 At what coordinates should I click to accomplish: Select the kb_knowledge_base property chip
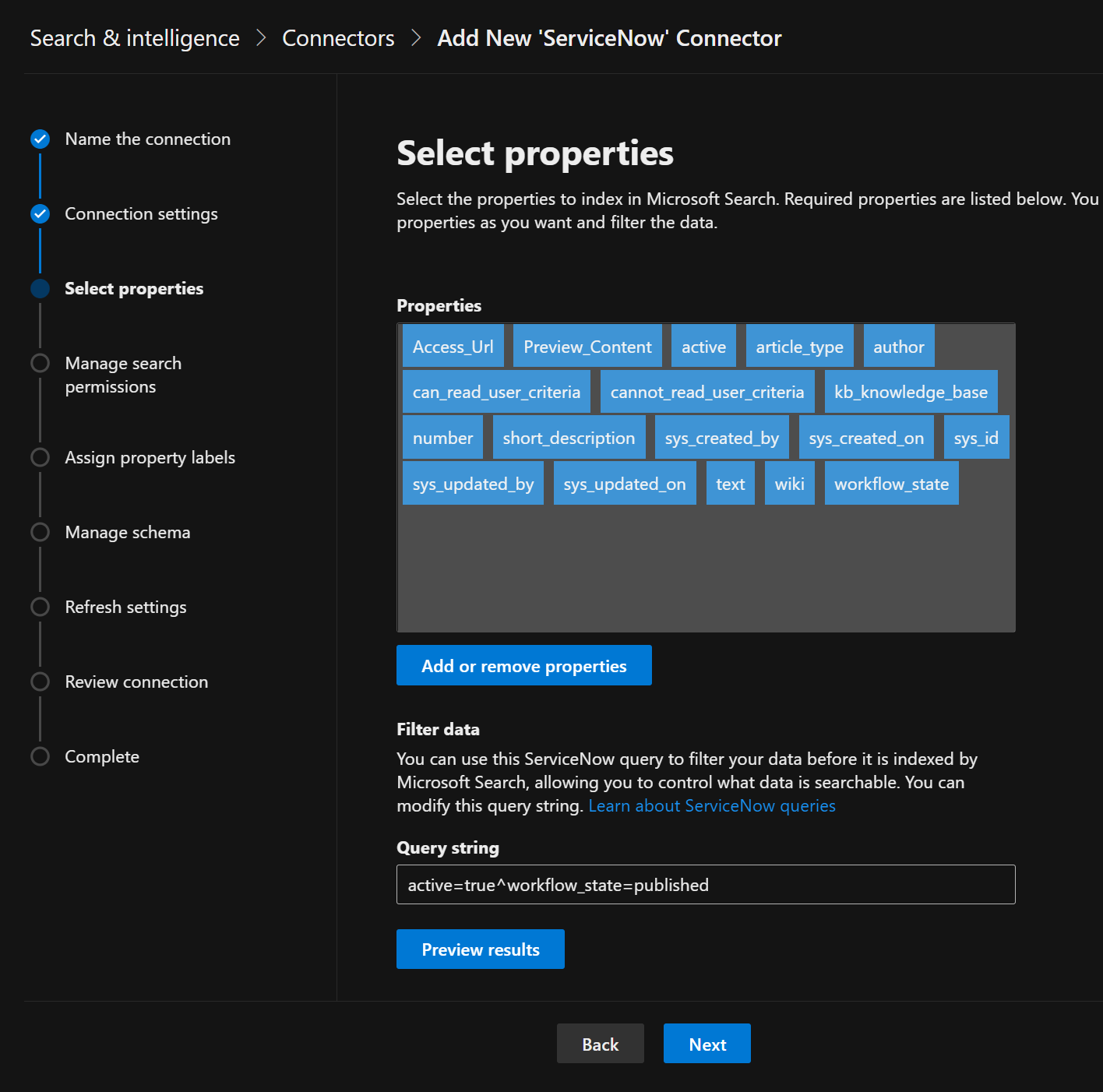coord(910,392)
